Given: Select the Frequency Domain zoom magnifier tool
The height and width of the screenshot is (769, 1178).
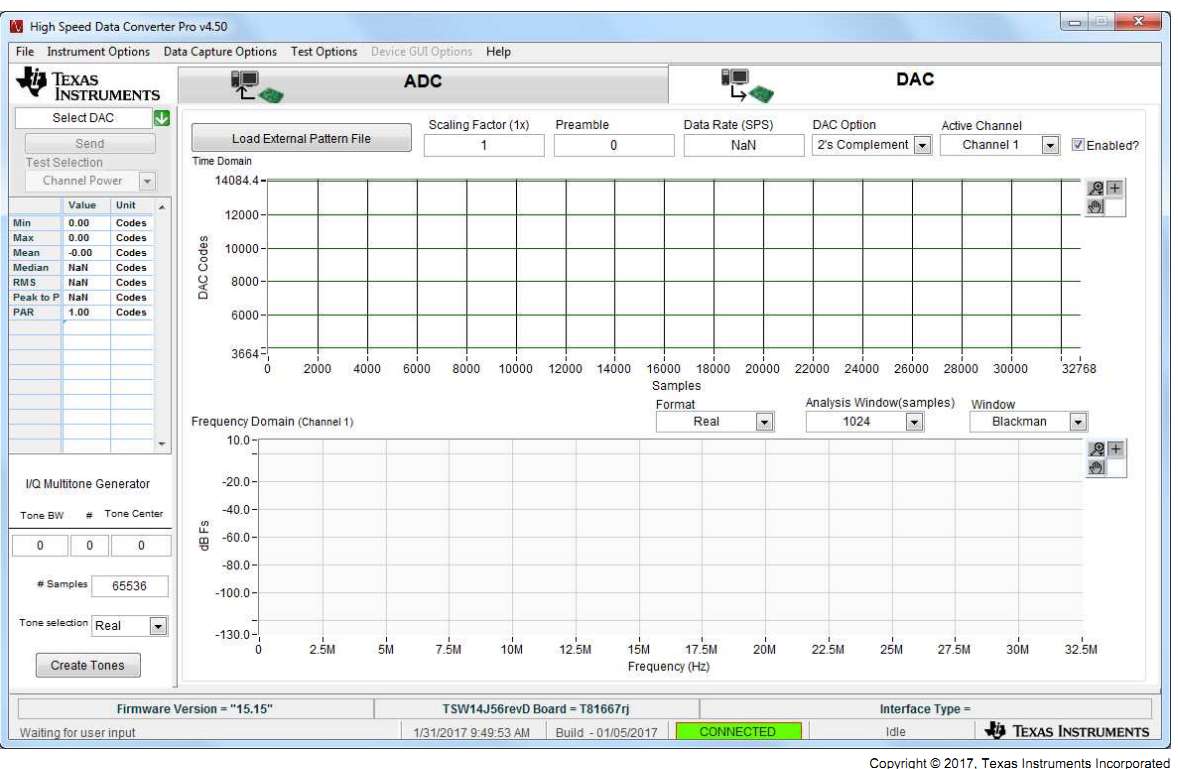Looking at the screenshot, I should click(1096, 450).
